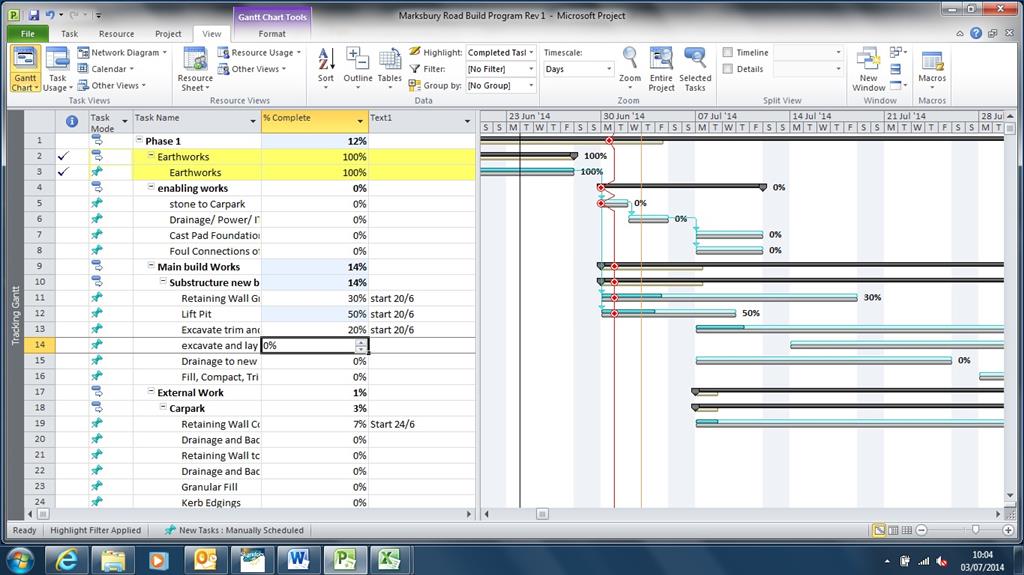Select row number 11 header
This screenshot has width=1024, height=575.
coord(40,297)
